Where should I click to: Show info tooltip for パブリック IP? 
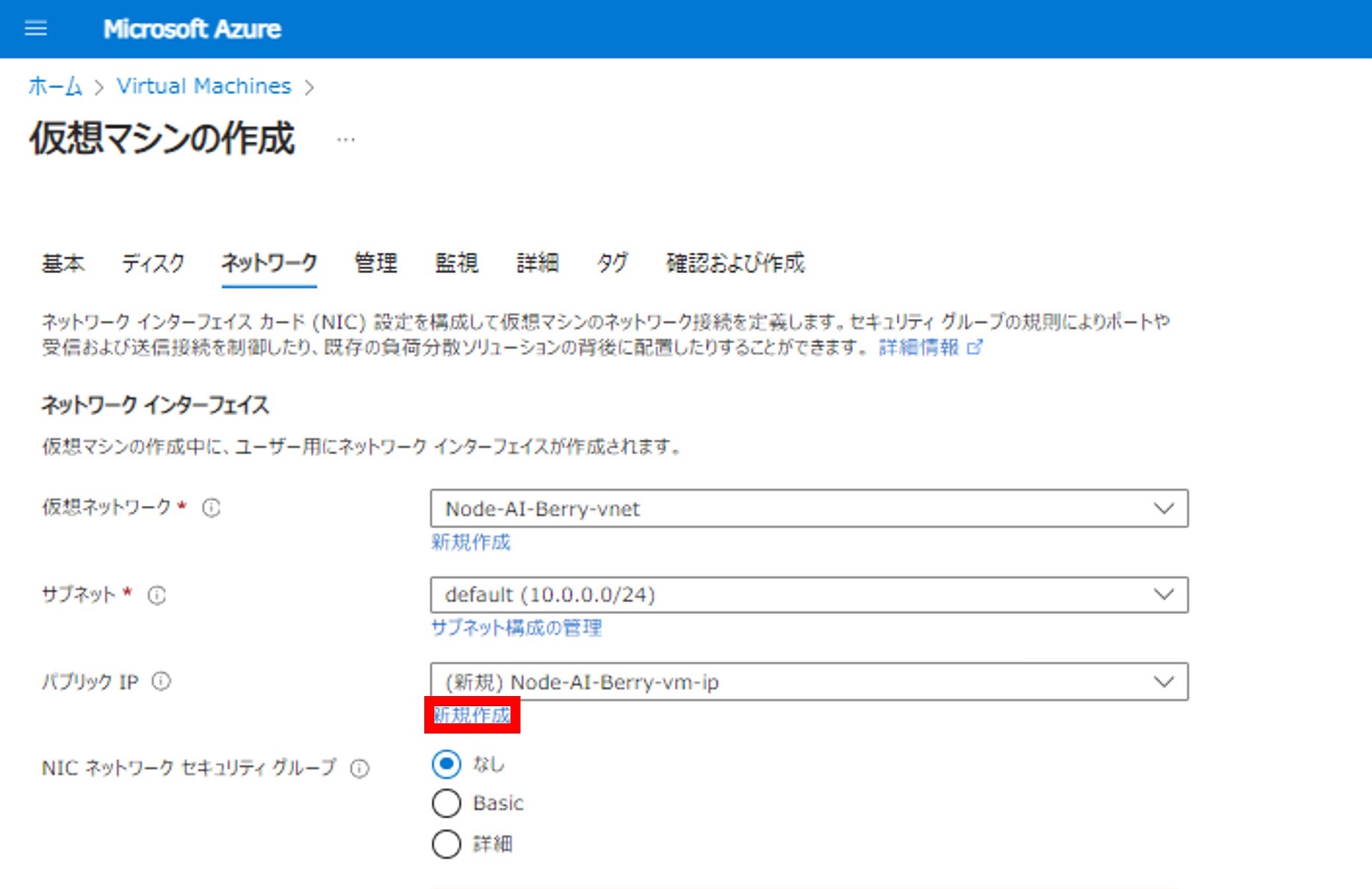pos(161,681)
